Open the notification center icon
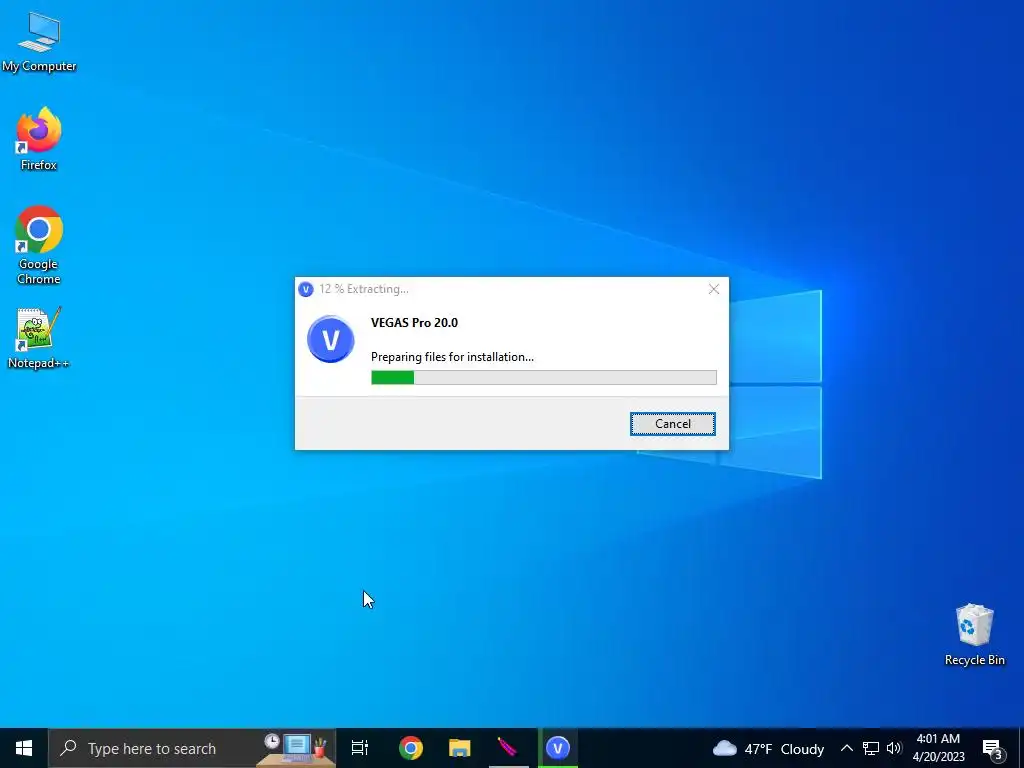Viewport: 1024px width, 768px height. (993, 749)
